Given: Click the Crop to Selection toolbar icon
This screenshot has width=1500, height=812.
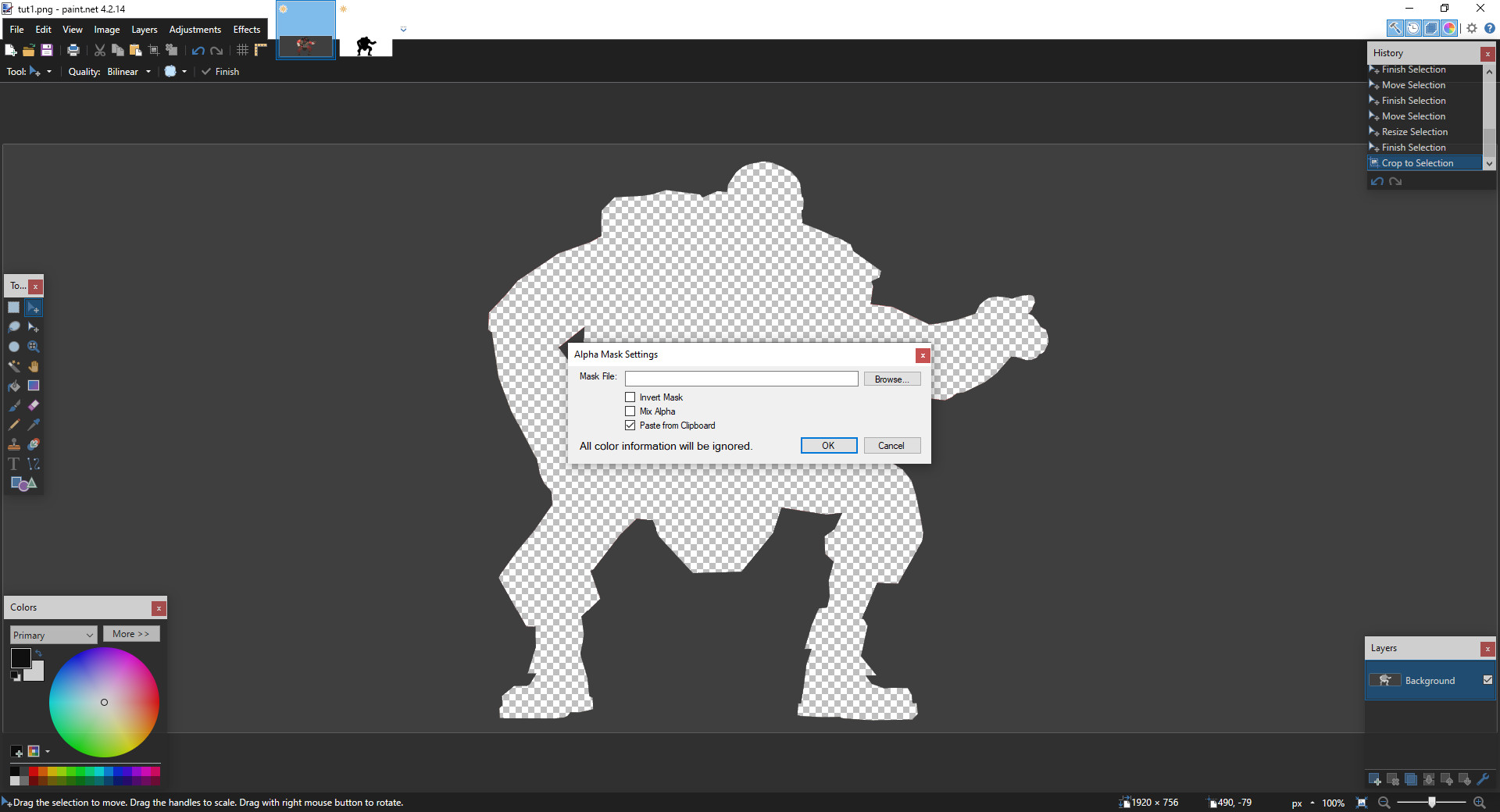Looking at the screenshot, I should (x=154, y=50).
